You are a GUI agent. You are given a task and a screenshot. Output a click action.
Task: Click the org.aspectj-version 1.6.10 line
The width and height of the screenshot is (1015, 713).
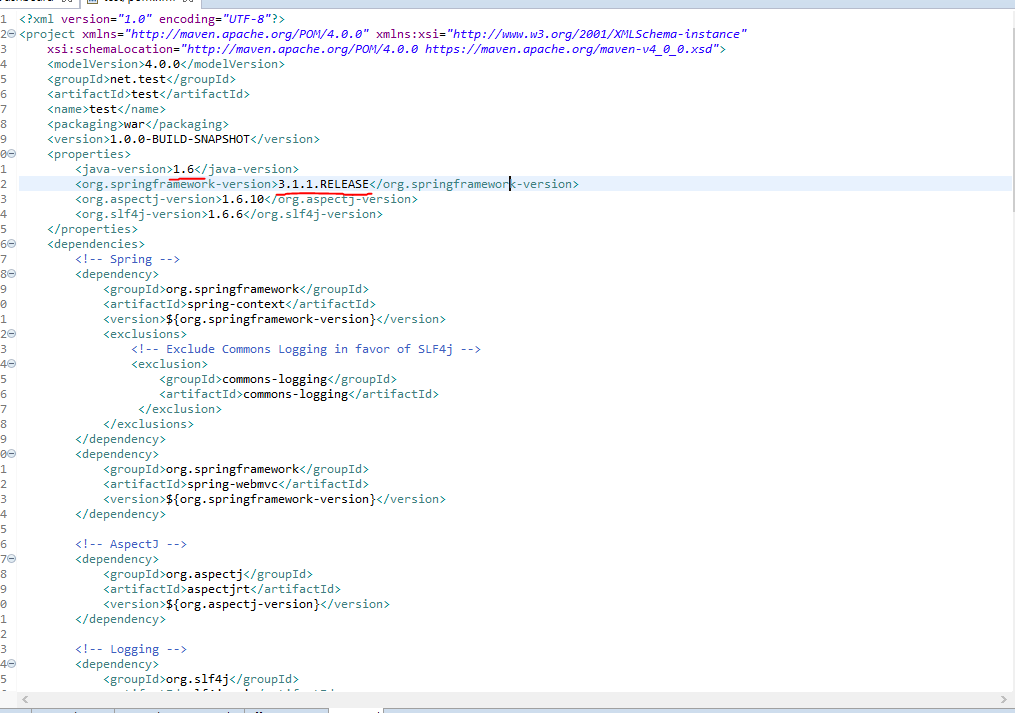pyautogui.click(x=247, y=199)
